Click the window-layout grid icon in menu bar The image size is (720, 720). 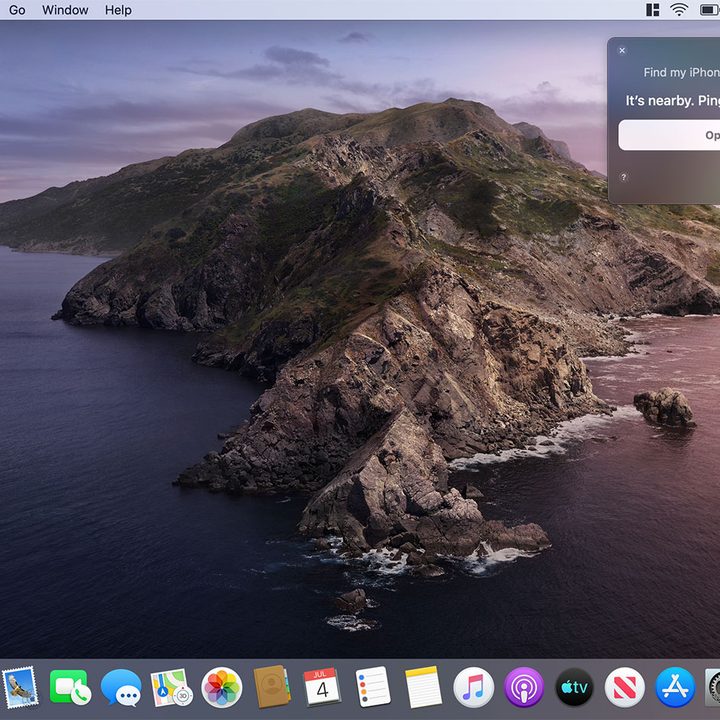coord(652,10)
